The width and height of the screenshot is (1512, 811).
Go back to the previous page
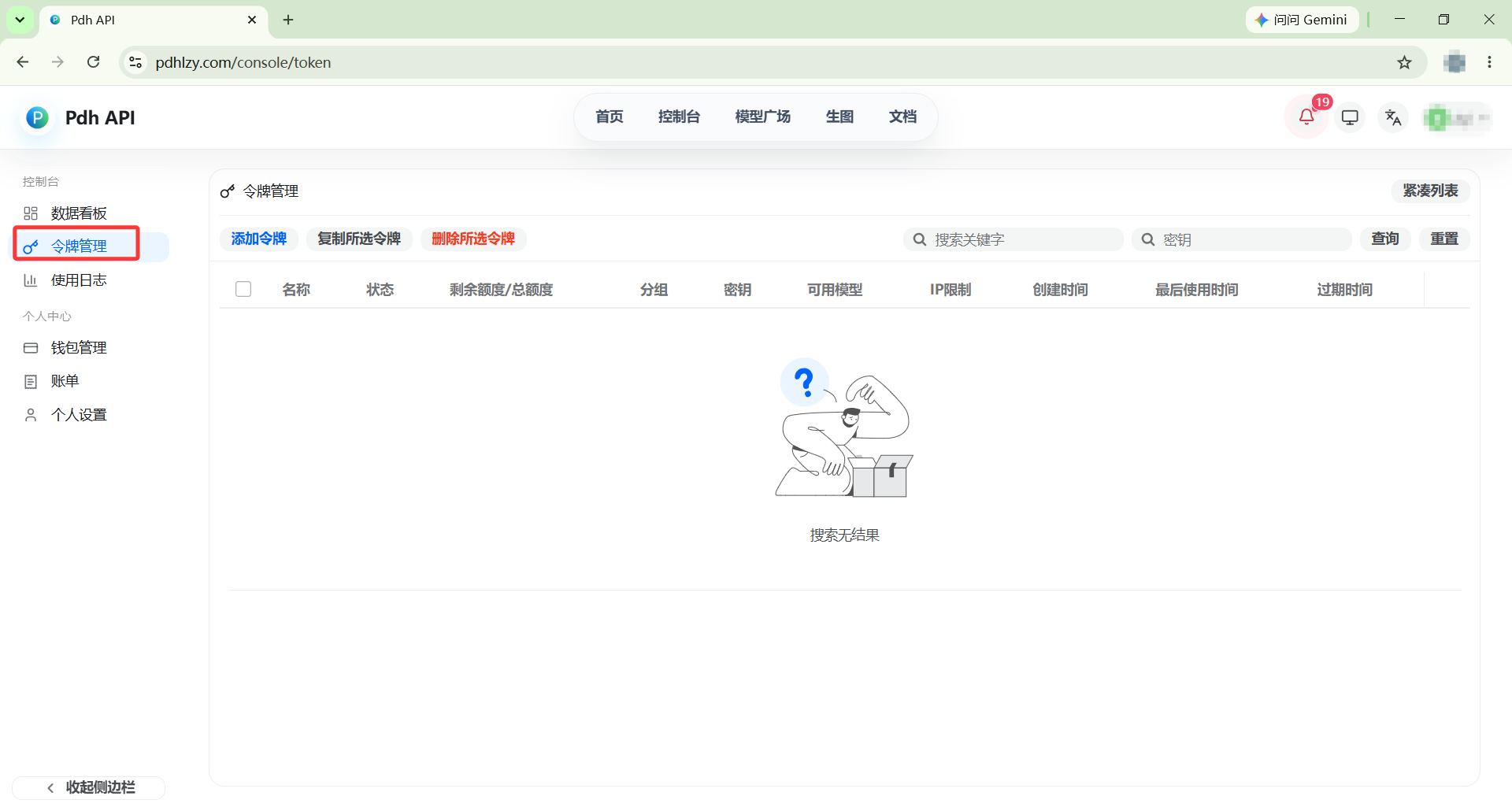click(x=23, y=62)
